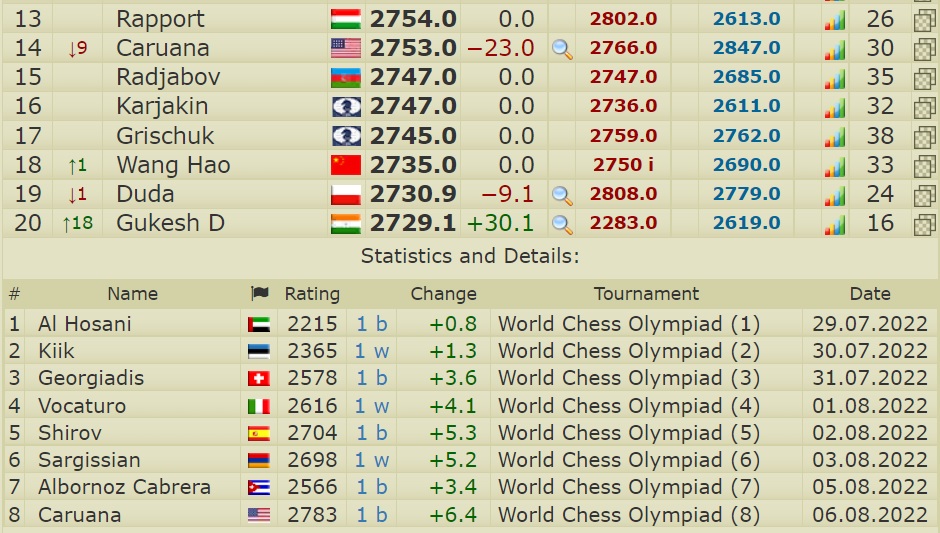Click the Rating column header in details table
This screenshot has height=533, width=940.
tap(312, 294)
